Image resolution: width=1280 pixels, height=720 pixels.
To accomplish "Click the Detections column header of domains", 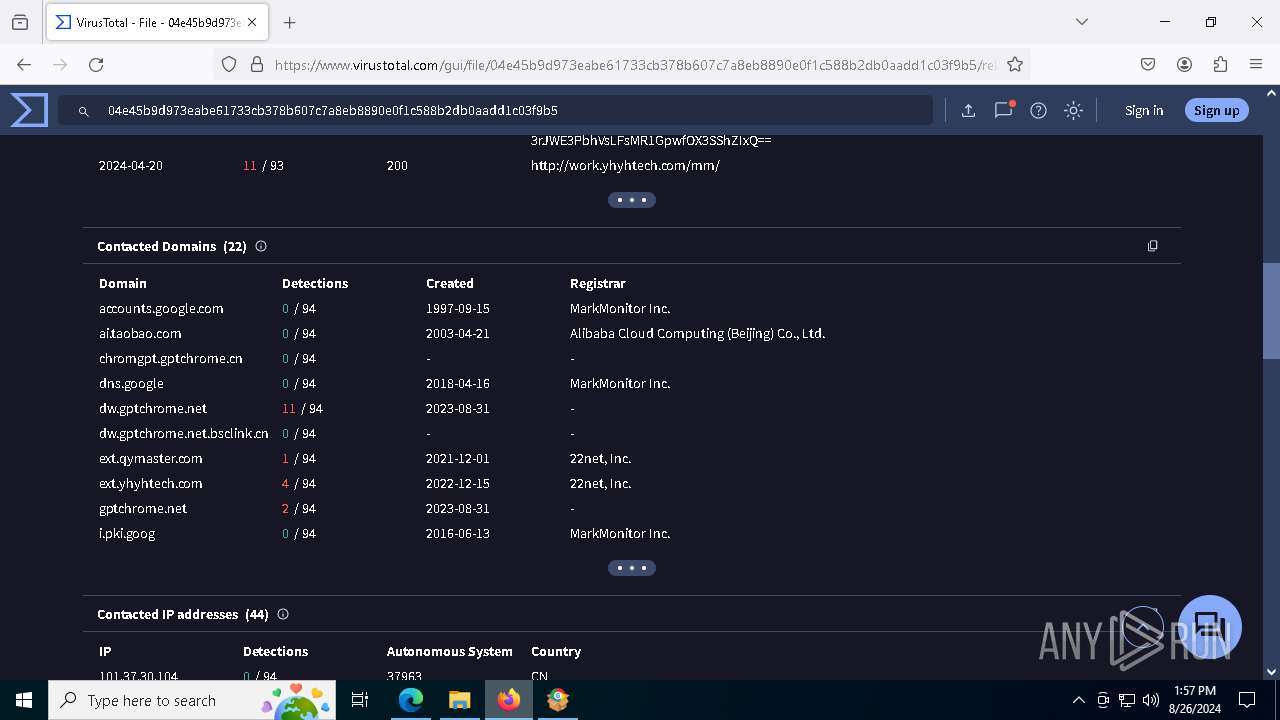I will point(315,284).
